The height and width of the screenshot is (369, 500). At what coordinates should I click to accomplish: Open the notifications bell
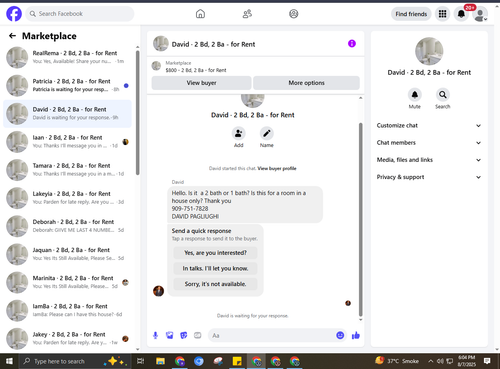pos(461,14)
